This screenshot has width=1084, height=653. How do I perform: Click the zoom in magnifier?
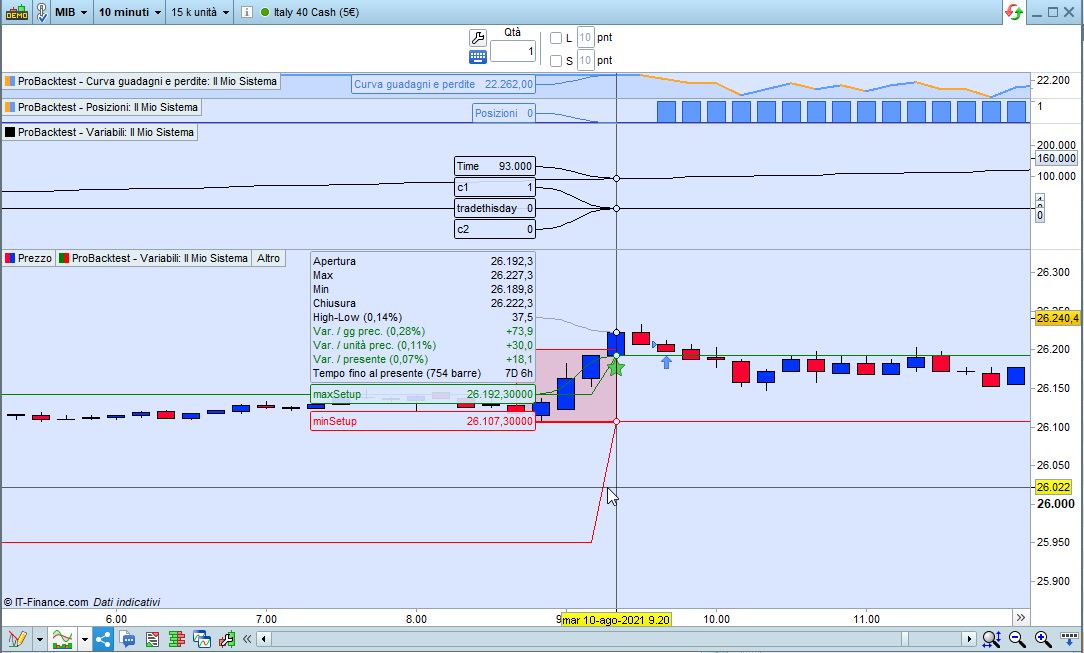coord(1042,639)
